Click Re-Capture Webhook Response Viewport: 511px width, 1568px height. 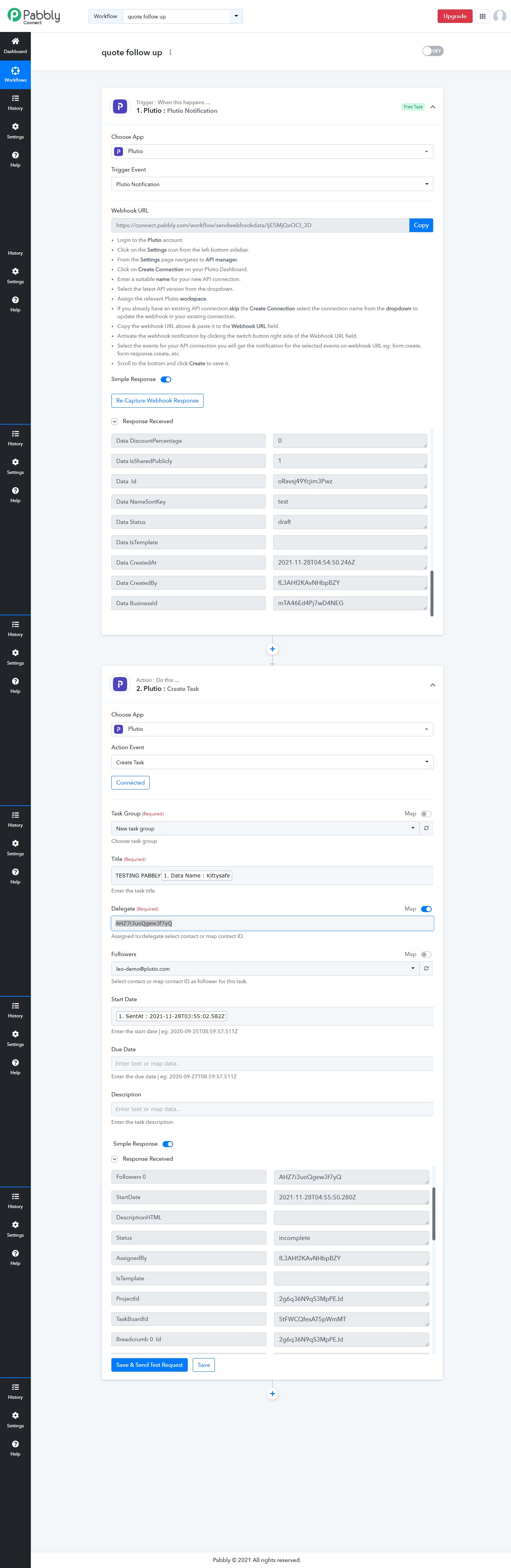click(x=157, y=401)
